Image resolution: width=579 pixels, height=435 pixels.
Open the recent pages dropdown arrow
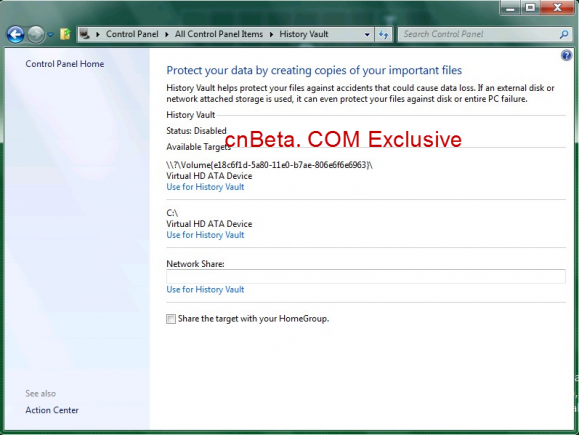(51, 35)
